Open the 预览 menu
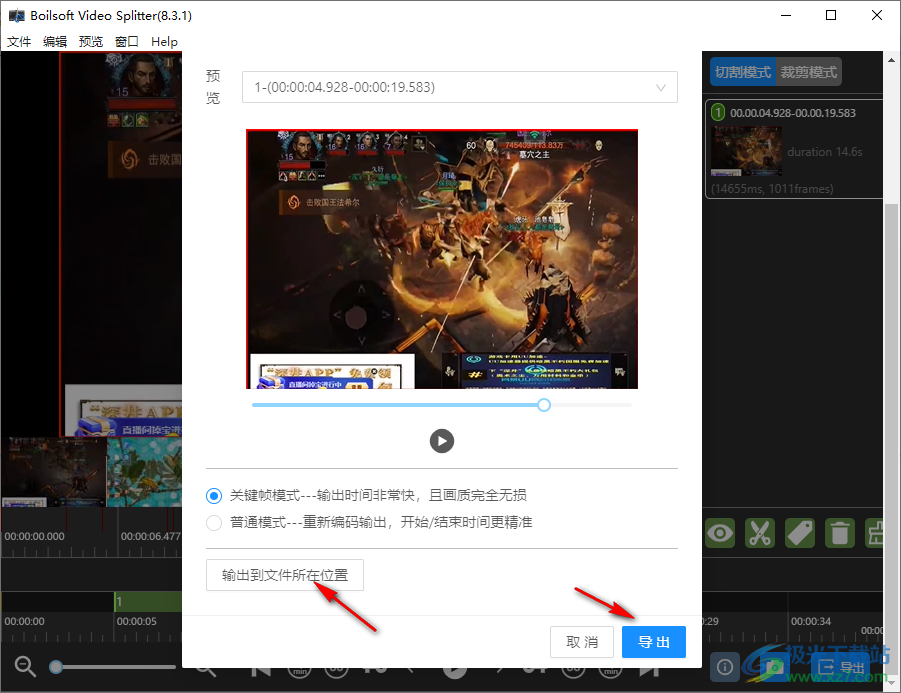901x693 pixels. point(91,41)
